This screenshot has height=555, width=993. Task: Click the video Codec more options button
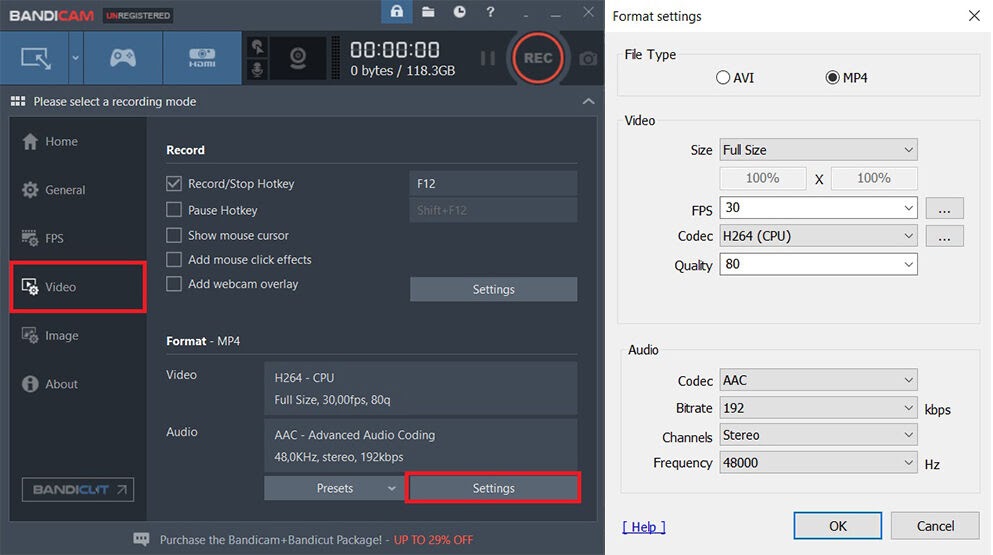coord(944,236)
